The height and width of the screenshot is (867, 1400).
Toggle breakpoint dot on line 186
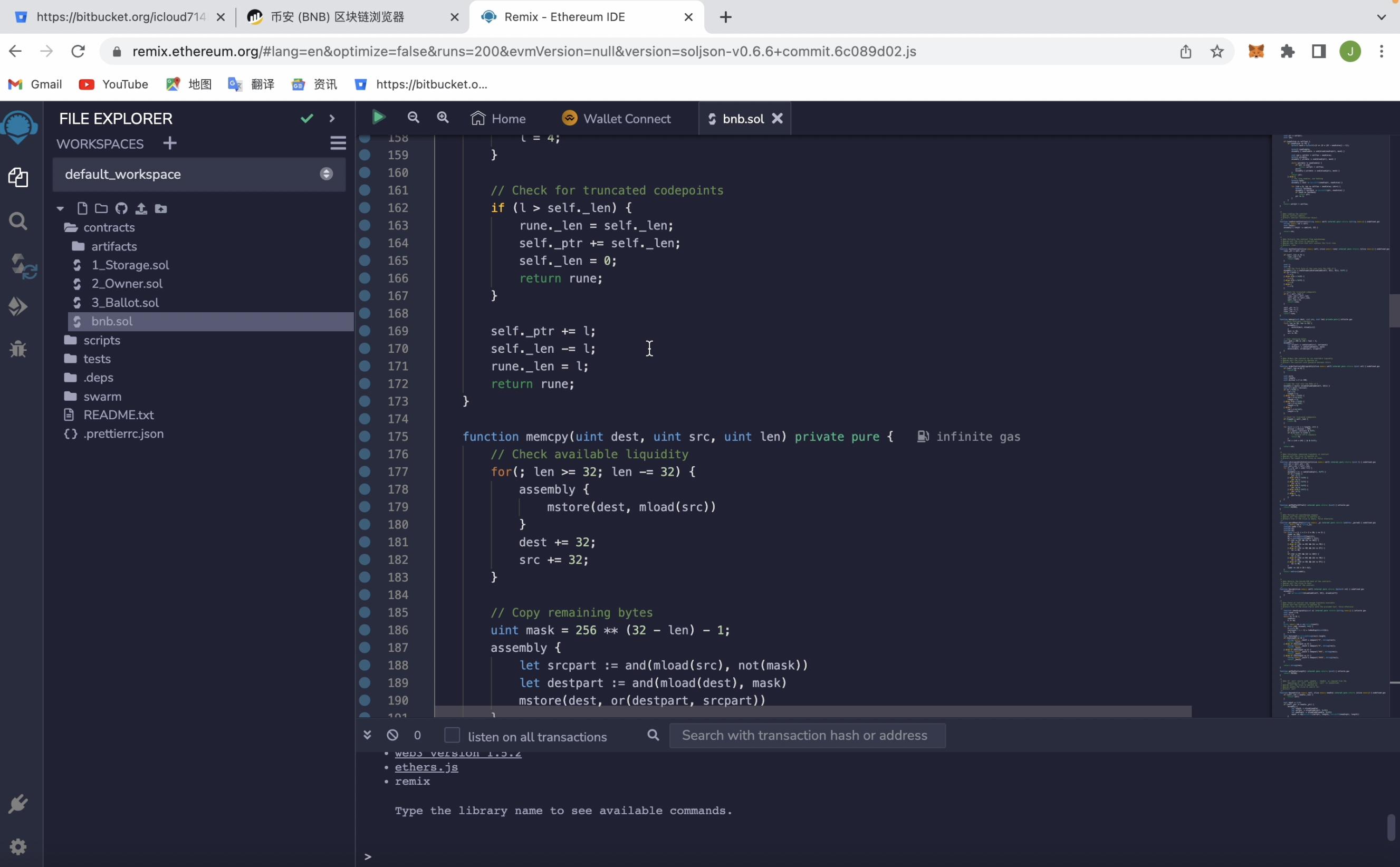point(364,630)
